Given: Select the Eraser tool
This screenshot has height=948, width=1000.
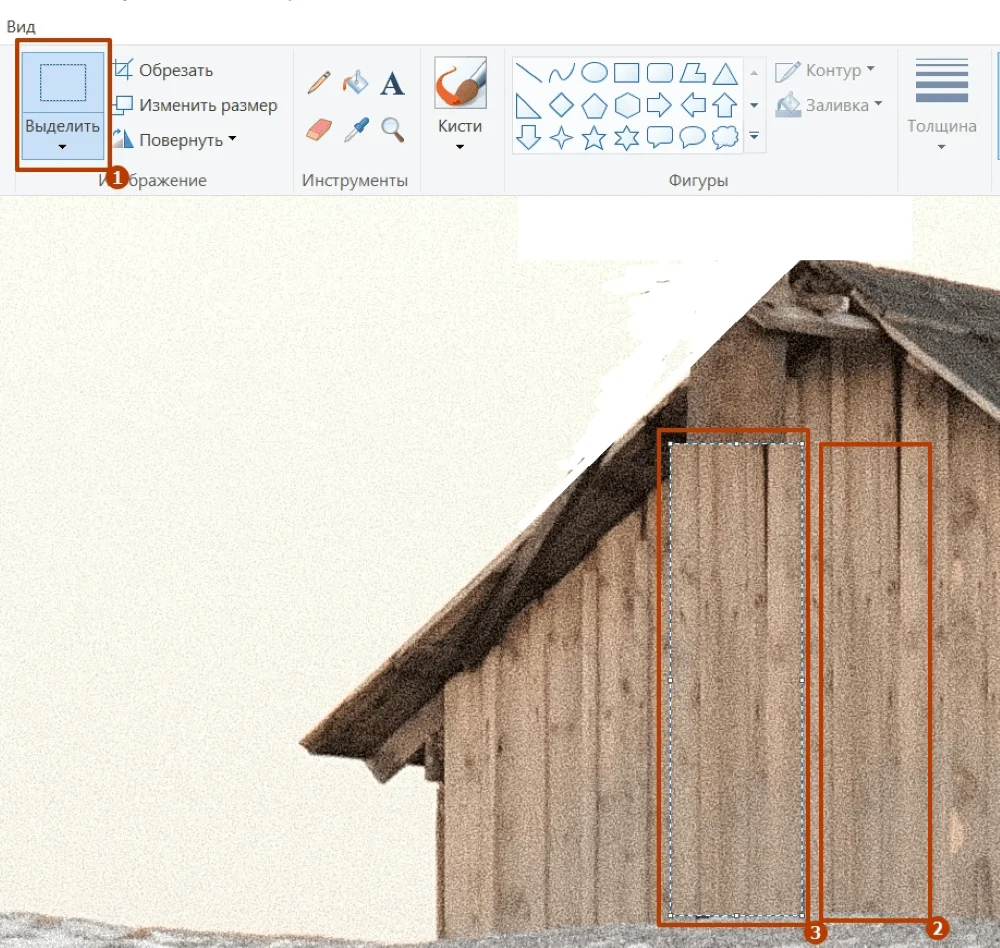Looking at the screenshot, I should pyautogui.click(x=318, y=129).
